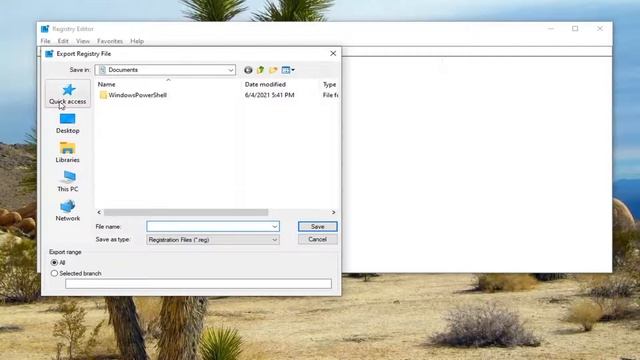Screen dimensions: 640x360
Task: Close the Registry Editor window
Action: [x=600, y=29]
